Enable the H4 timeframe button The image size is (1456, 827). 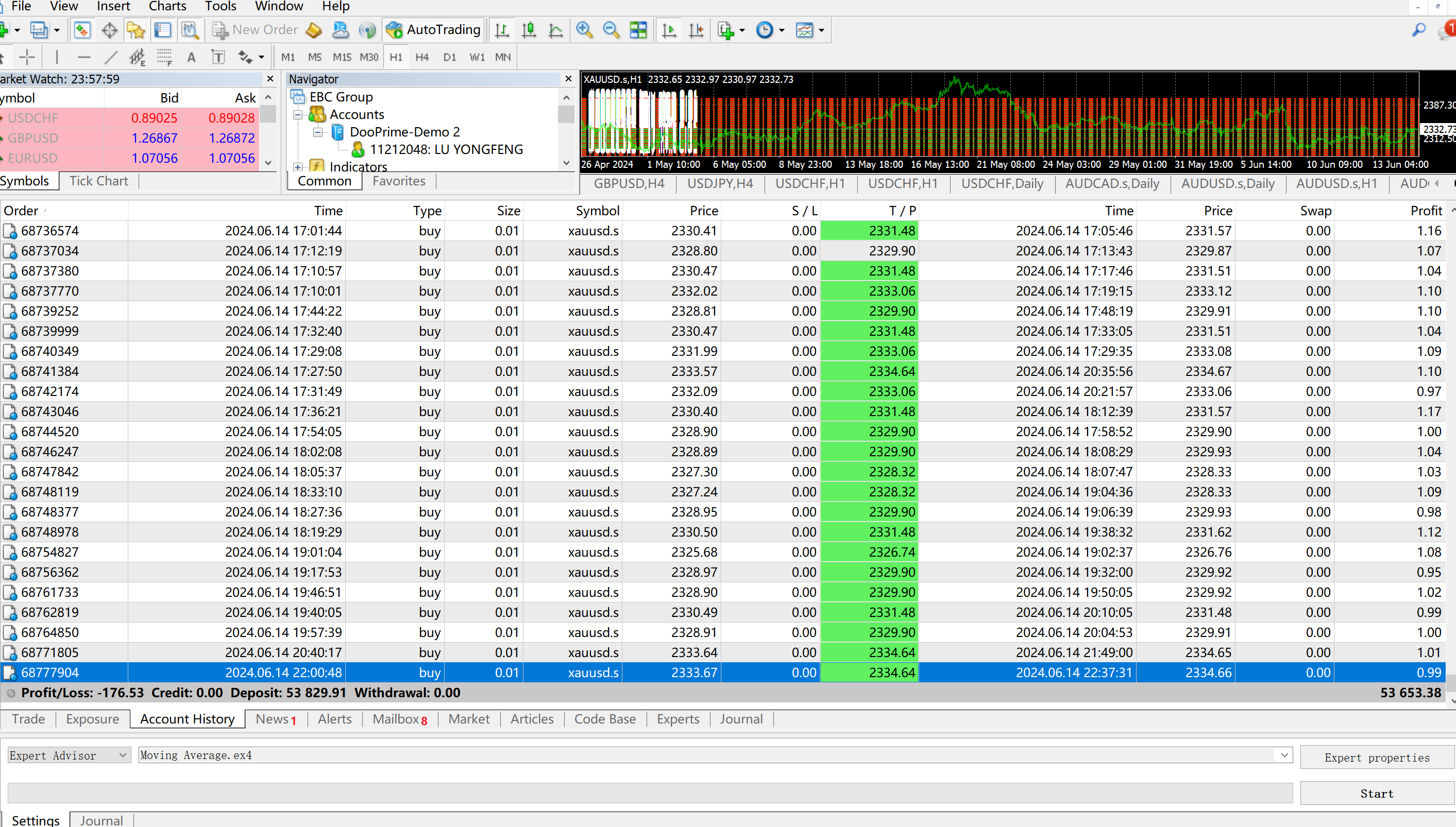coord(421,57)
